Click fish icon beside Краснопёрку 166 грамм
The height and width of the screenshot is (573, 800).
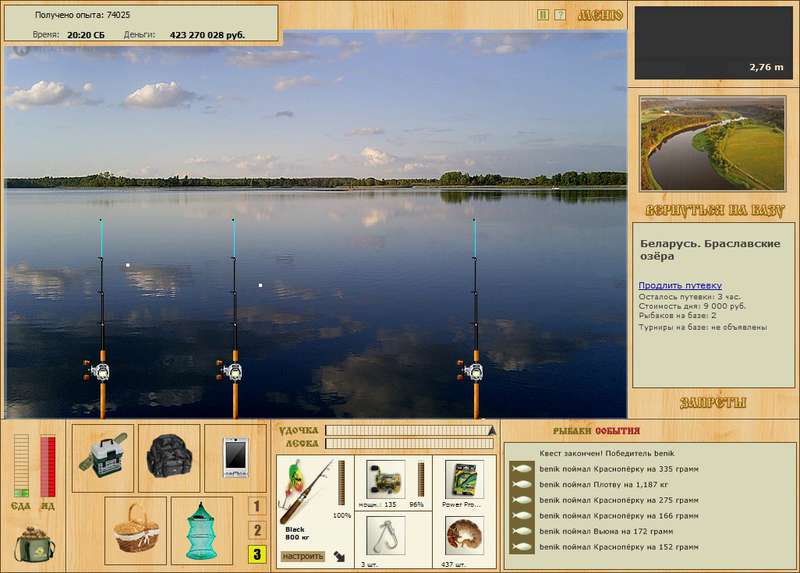[x=521, y=516]
